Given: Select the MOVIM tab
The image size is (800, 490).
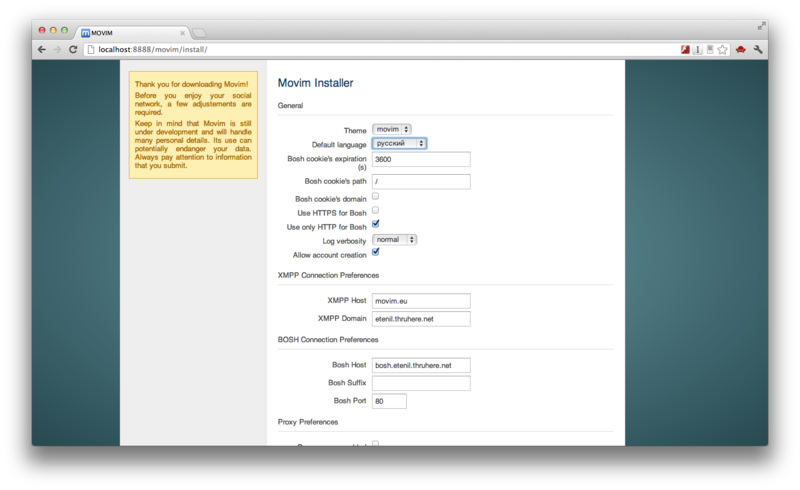Looking at the screenshot, I should point(133,33).
